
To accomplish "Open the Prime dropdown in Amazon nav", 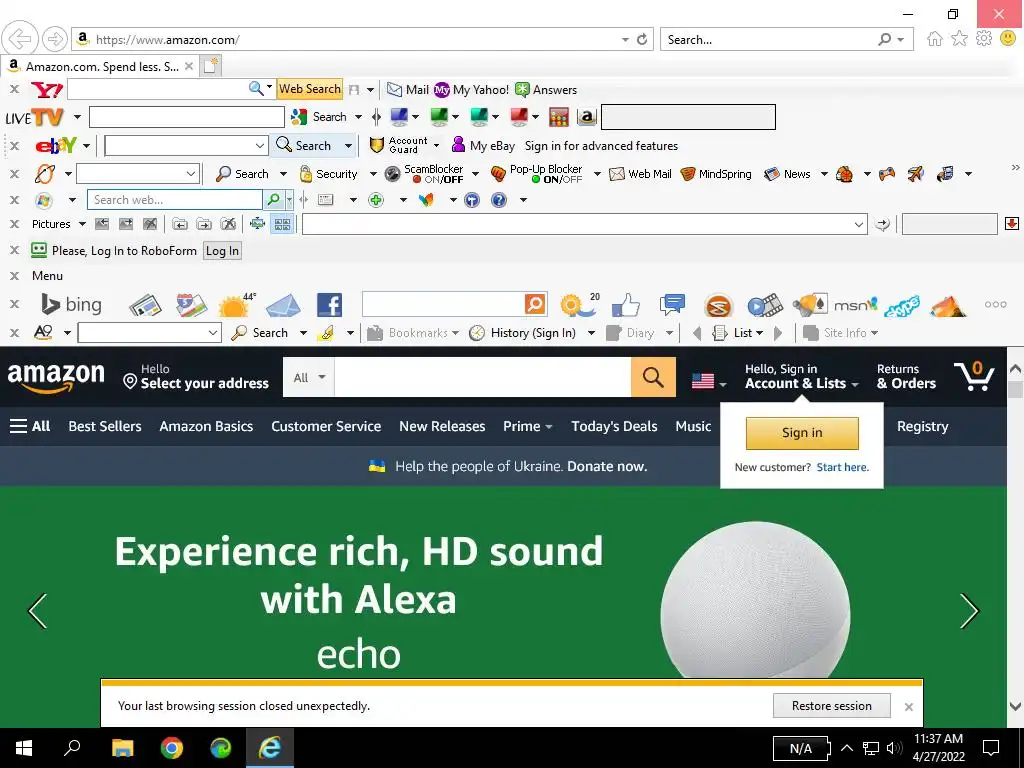I will (528, 426).
